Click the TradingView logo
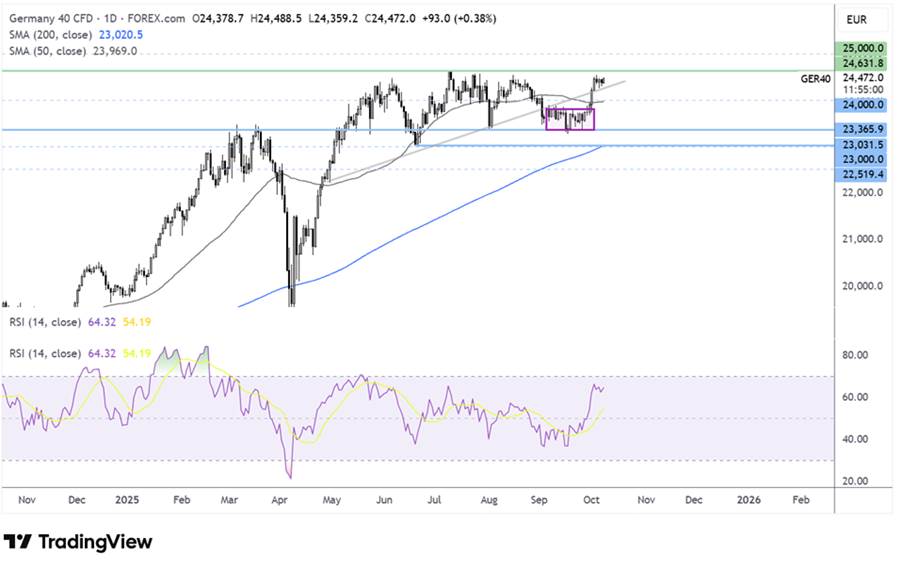 coord(78,542)
